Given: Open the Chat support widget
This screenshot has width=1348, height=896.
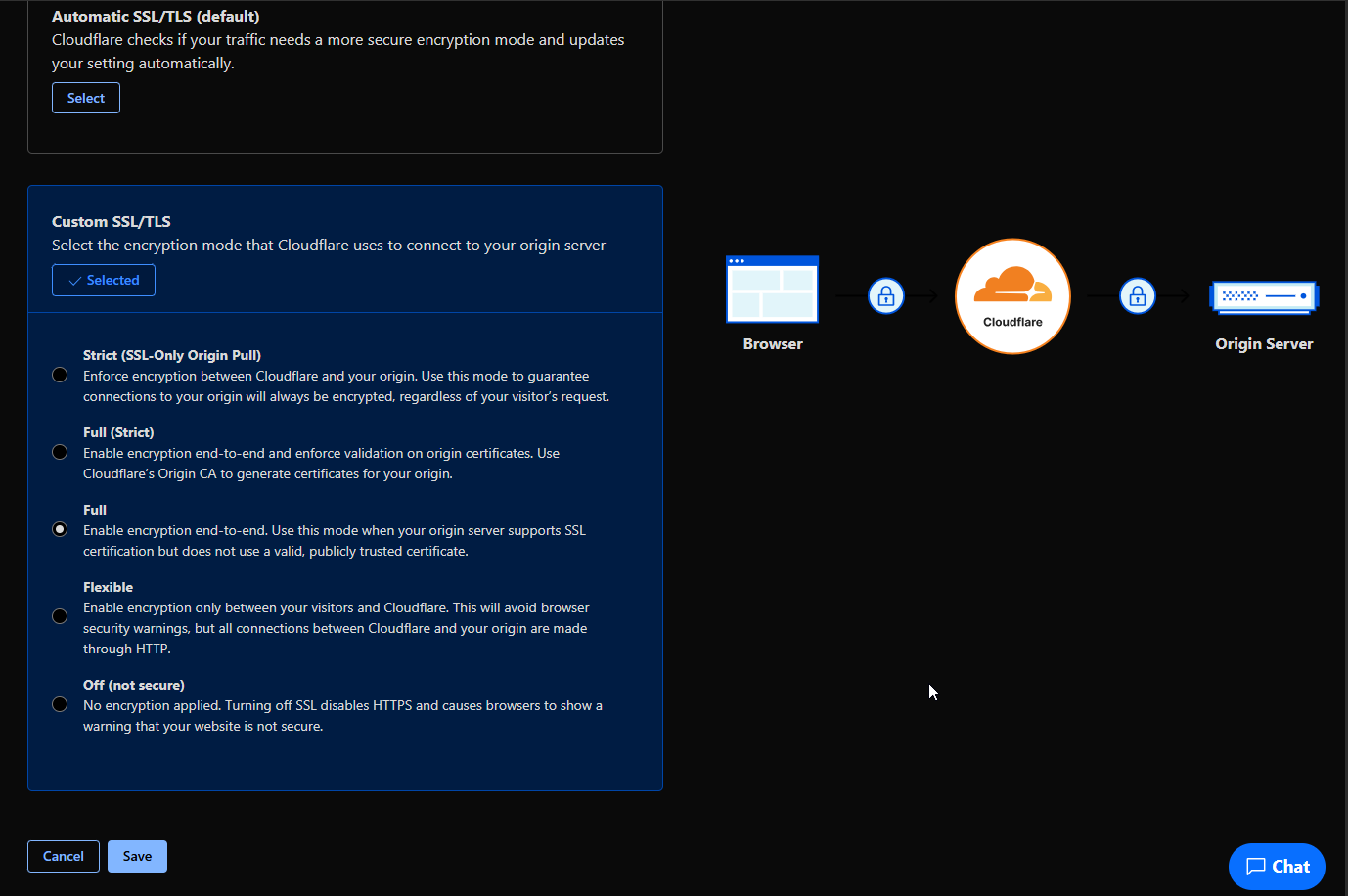Looking at the screenshot, I should [1277, 867].
